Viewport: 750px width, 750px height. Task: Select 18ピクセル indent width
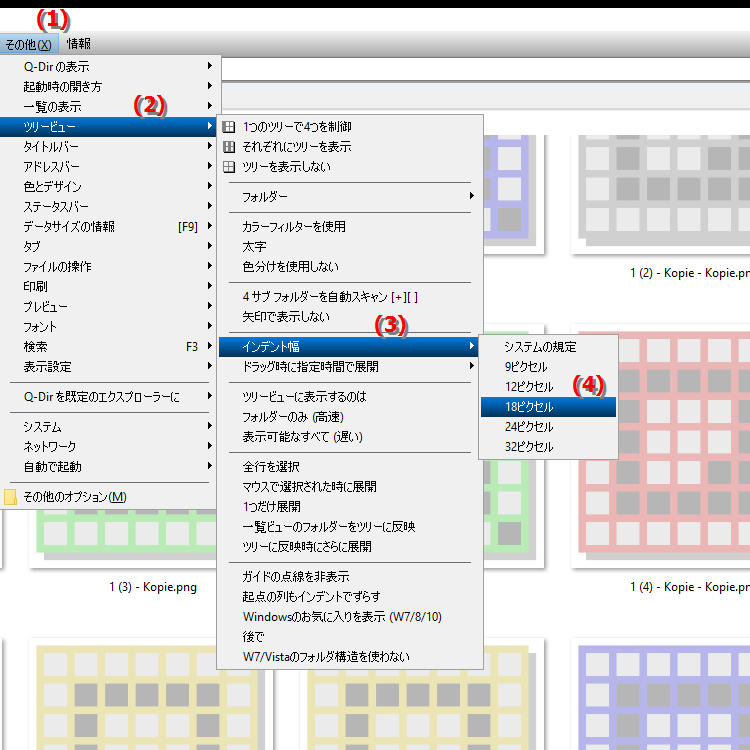548,407
